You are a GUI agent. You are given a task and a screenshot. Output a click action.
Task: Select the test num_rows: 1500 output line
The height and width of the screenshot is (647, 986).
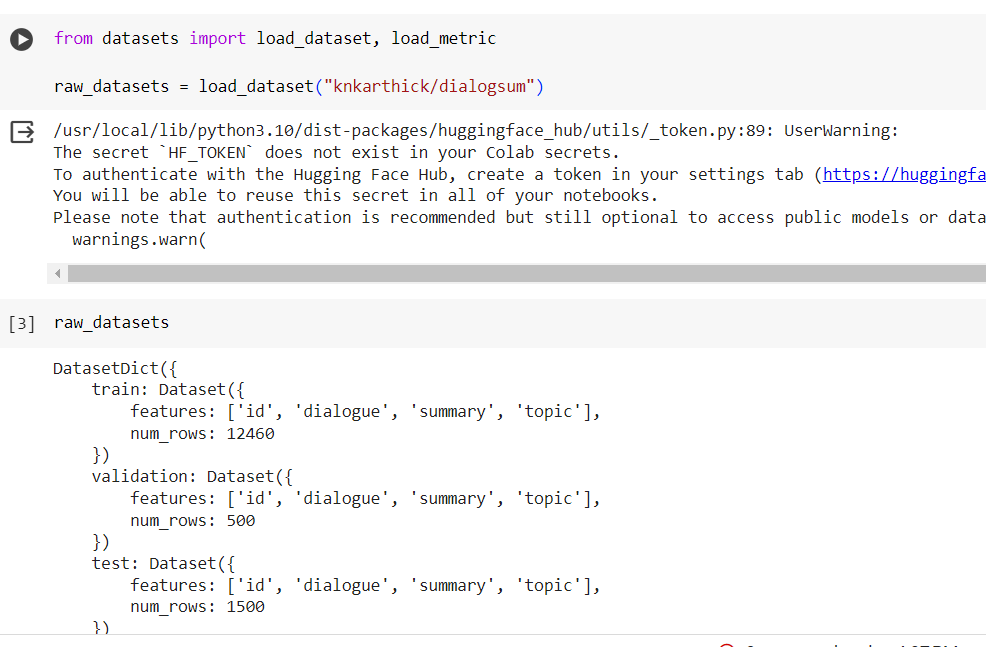point(197,606)
